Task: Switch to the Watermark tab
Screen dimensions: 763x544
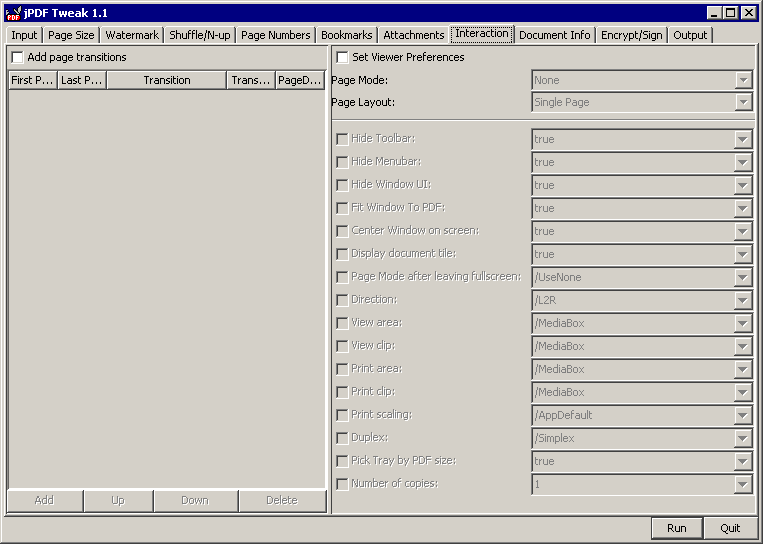Action: pyautogui.click(x=132, y=35)
